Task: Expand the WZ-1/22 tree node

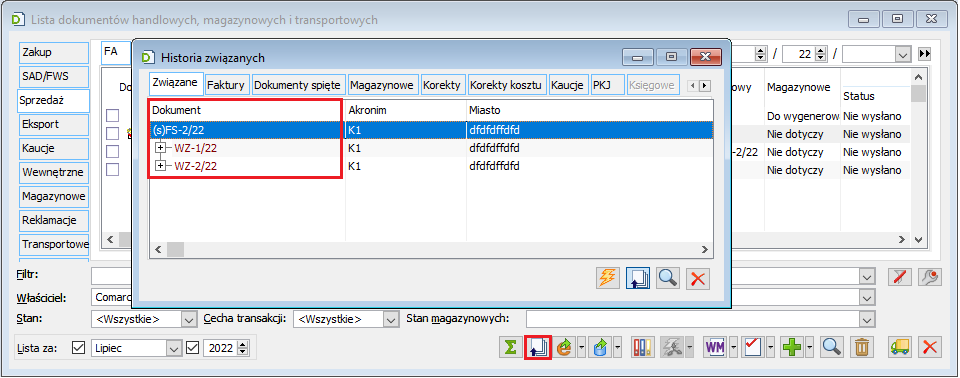Action: [x=161, y=148]
